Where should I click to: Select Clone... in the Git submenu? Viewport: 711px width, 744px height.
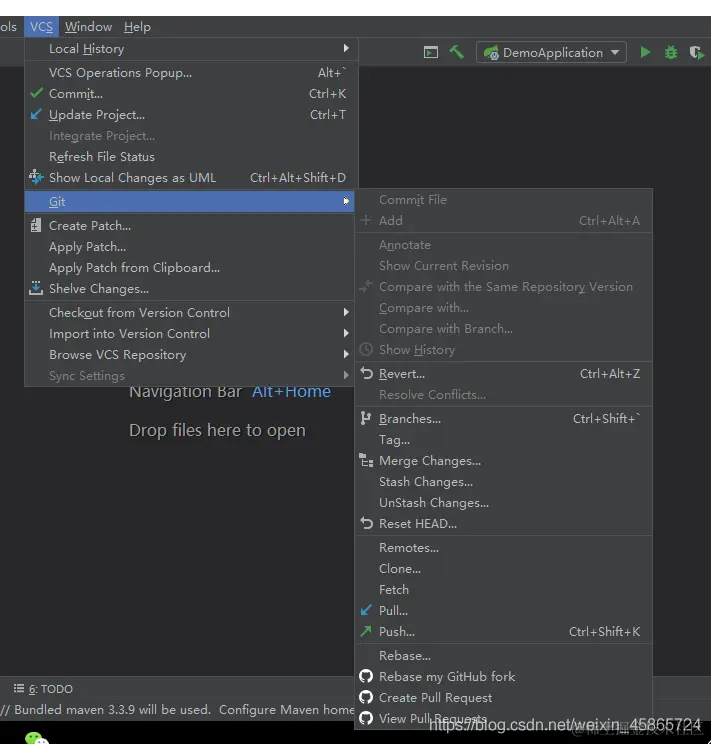click(504, 568)
